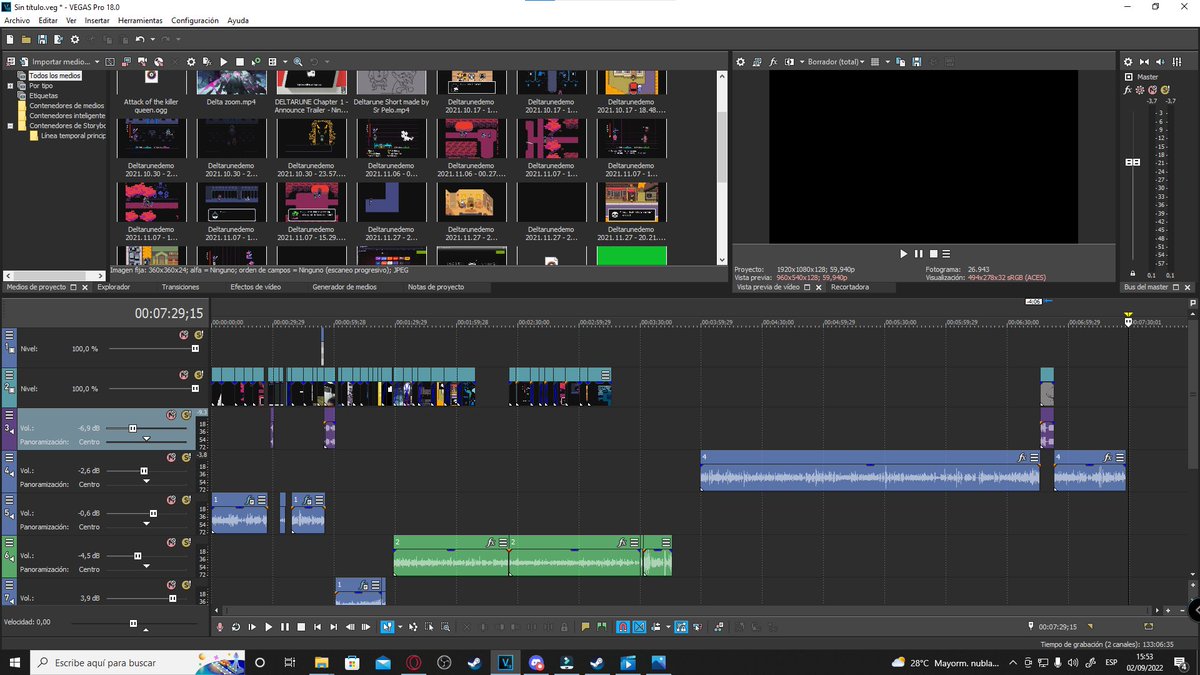This screenshot has height=675, width=1200.
Task: Select Todos los medios in media tree
Action: 55,76
